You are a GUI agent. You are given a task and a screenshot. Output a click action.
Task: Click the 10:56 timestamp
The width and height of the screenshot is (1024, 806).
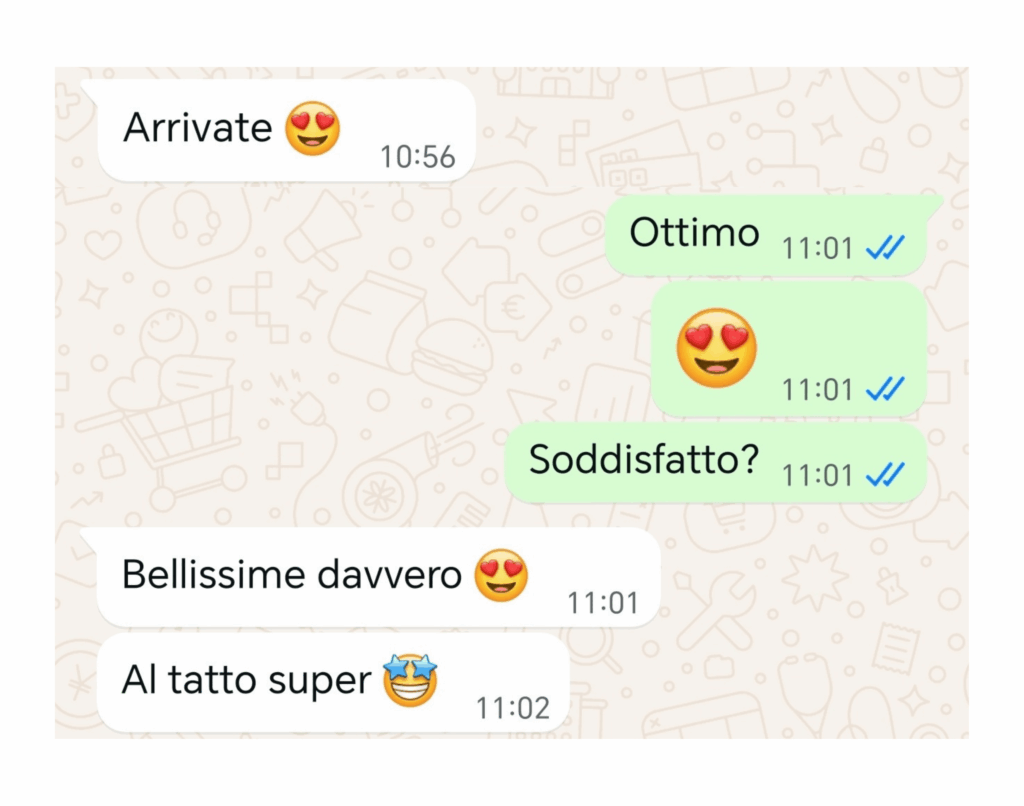pos(417,157)
